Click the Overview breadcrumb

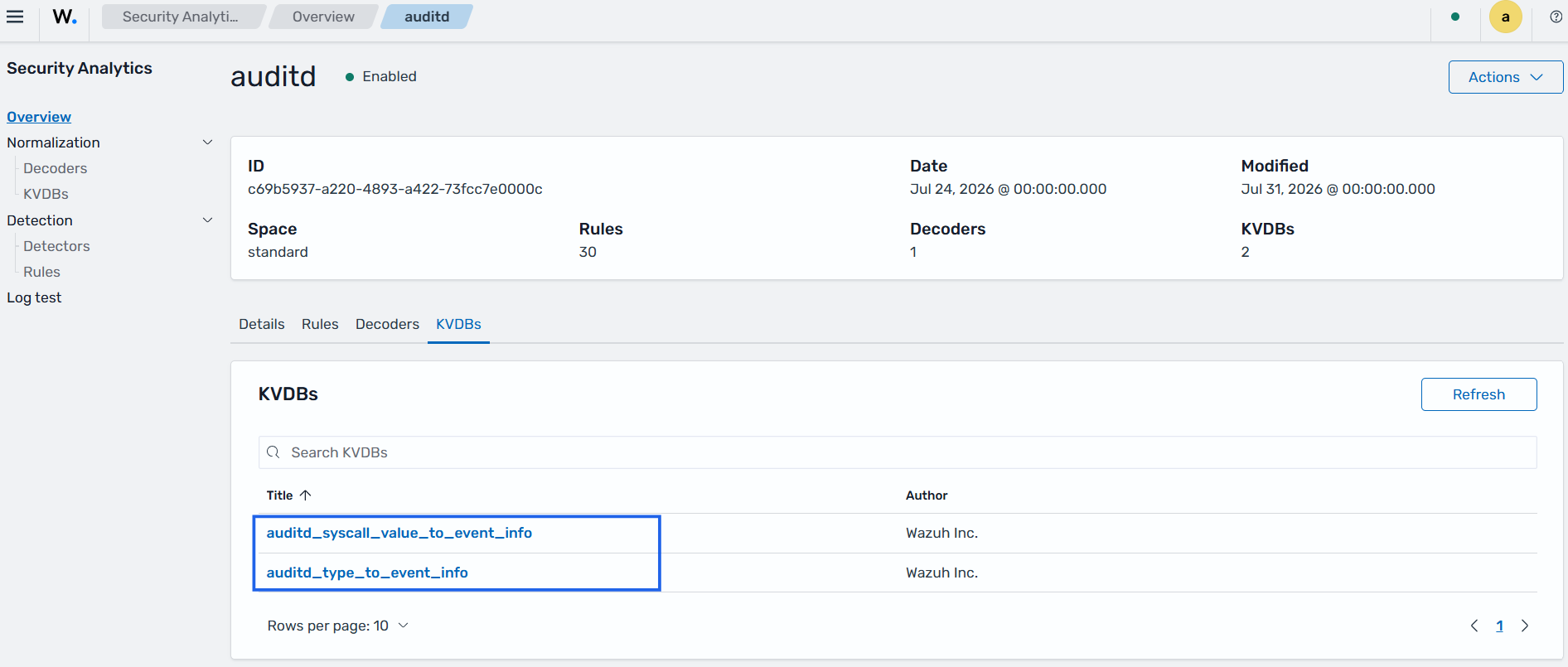tap(323, 17)
